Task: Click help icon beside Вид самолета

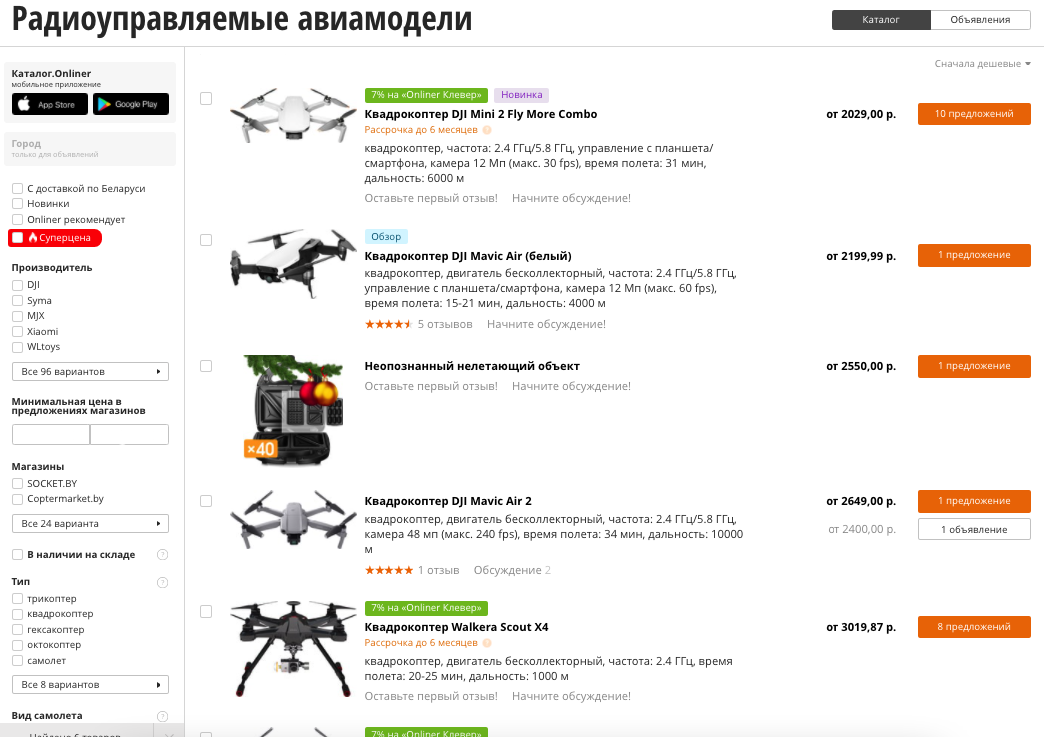Action: click(162, 716)
